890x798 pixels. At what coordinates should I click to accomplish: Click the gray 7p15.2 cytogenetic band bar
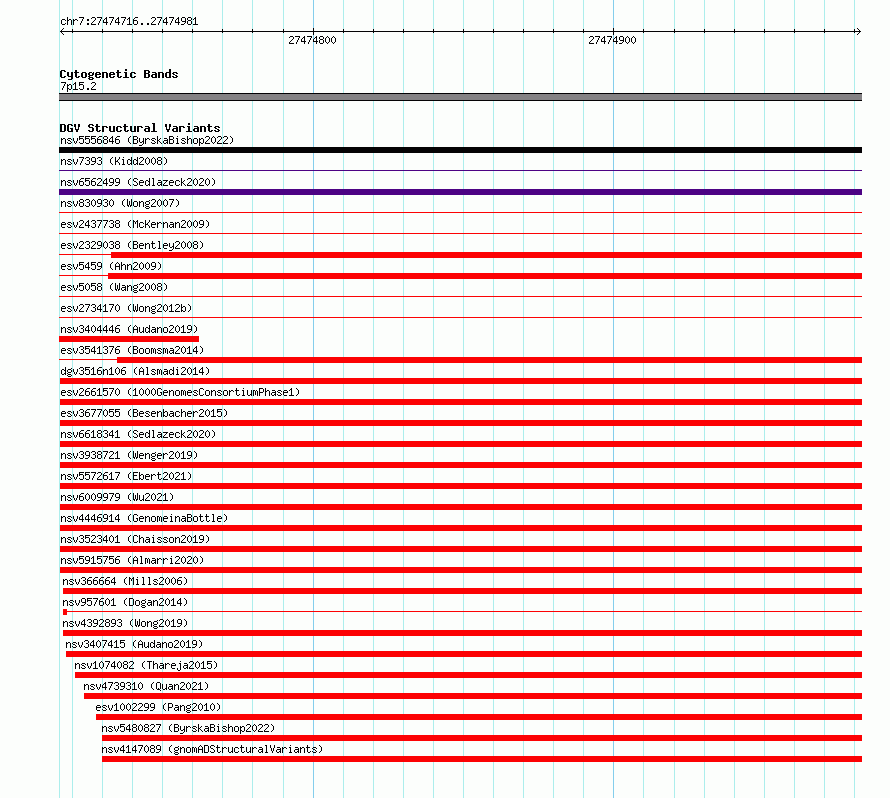pyautogui.click(x=460, y=97)
